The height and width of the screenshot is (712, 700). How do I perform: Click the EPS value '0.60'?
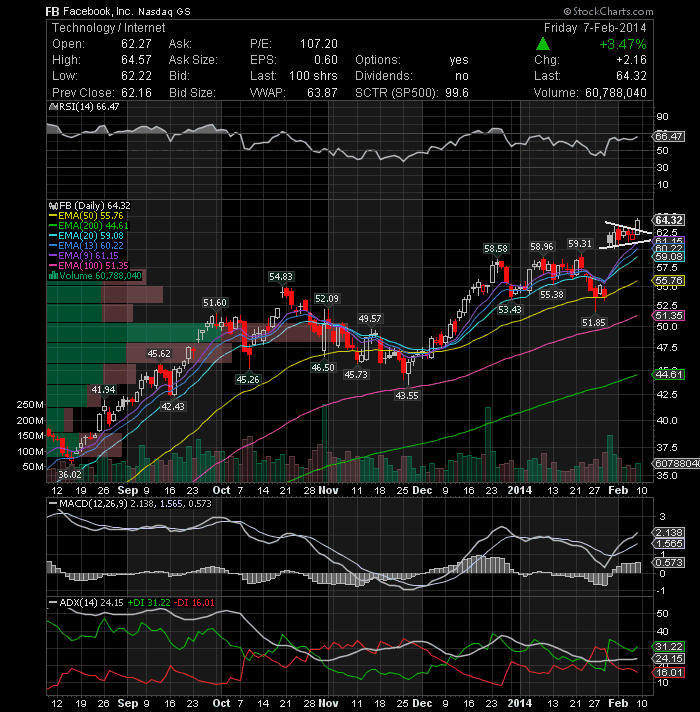point(326,59)
